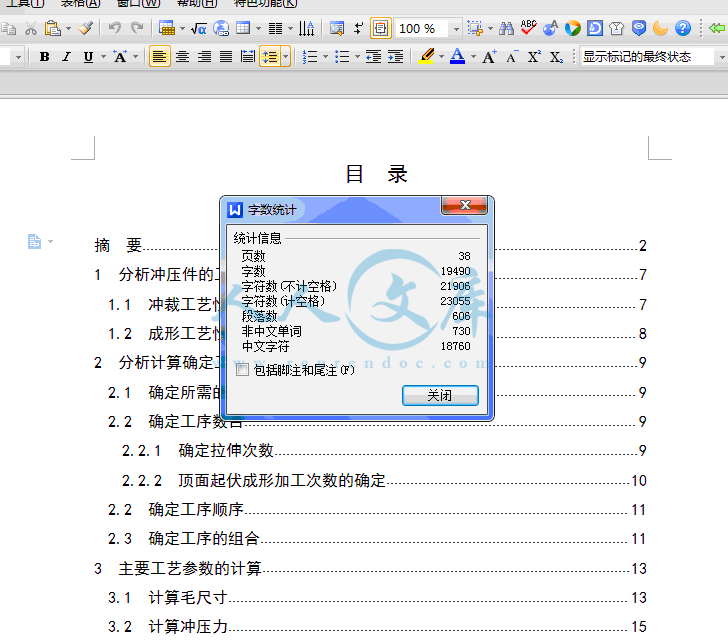Screen dimensions: 728x640
Task: Open the line spacing dropdown arrow
Action: 286,57
